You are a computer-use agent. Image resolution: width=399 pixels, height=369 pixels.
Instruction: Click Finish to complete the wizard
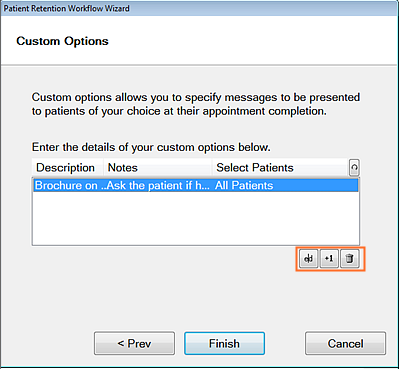coord(224,343)
